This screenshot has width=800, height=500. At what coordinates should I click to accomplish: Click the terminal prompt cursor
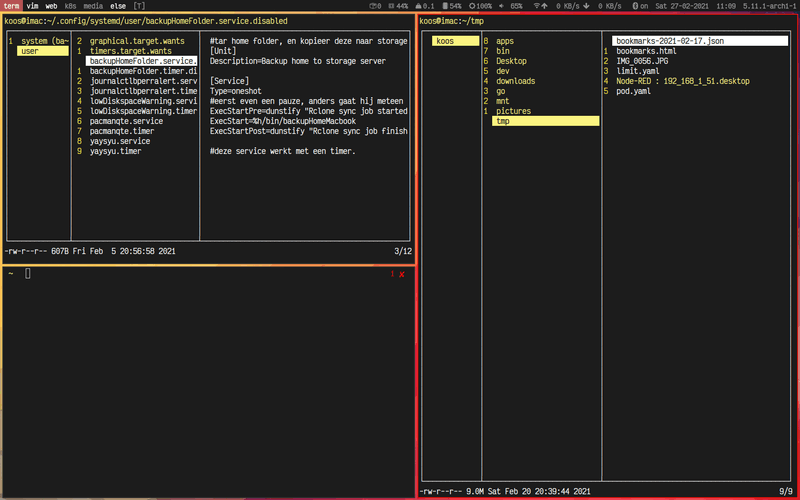(28, 273)
